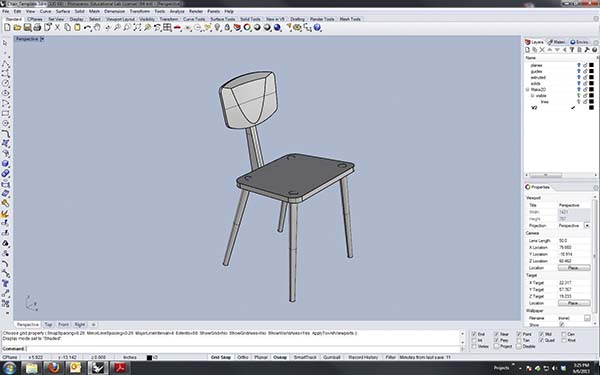Viewport: 600px width, 375px height.
Task: Toggle the Quad object snap checkbox
Action: point(541,340)
